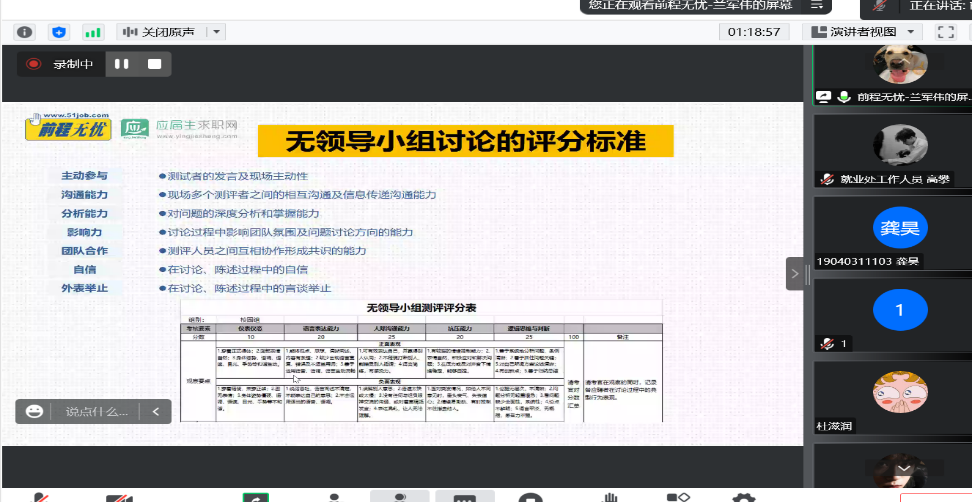This screenshot has width=972, height=502.
Task: Type in the 说点什么 chat field
Action: click(x=97, y=411)
